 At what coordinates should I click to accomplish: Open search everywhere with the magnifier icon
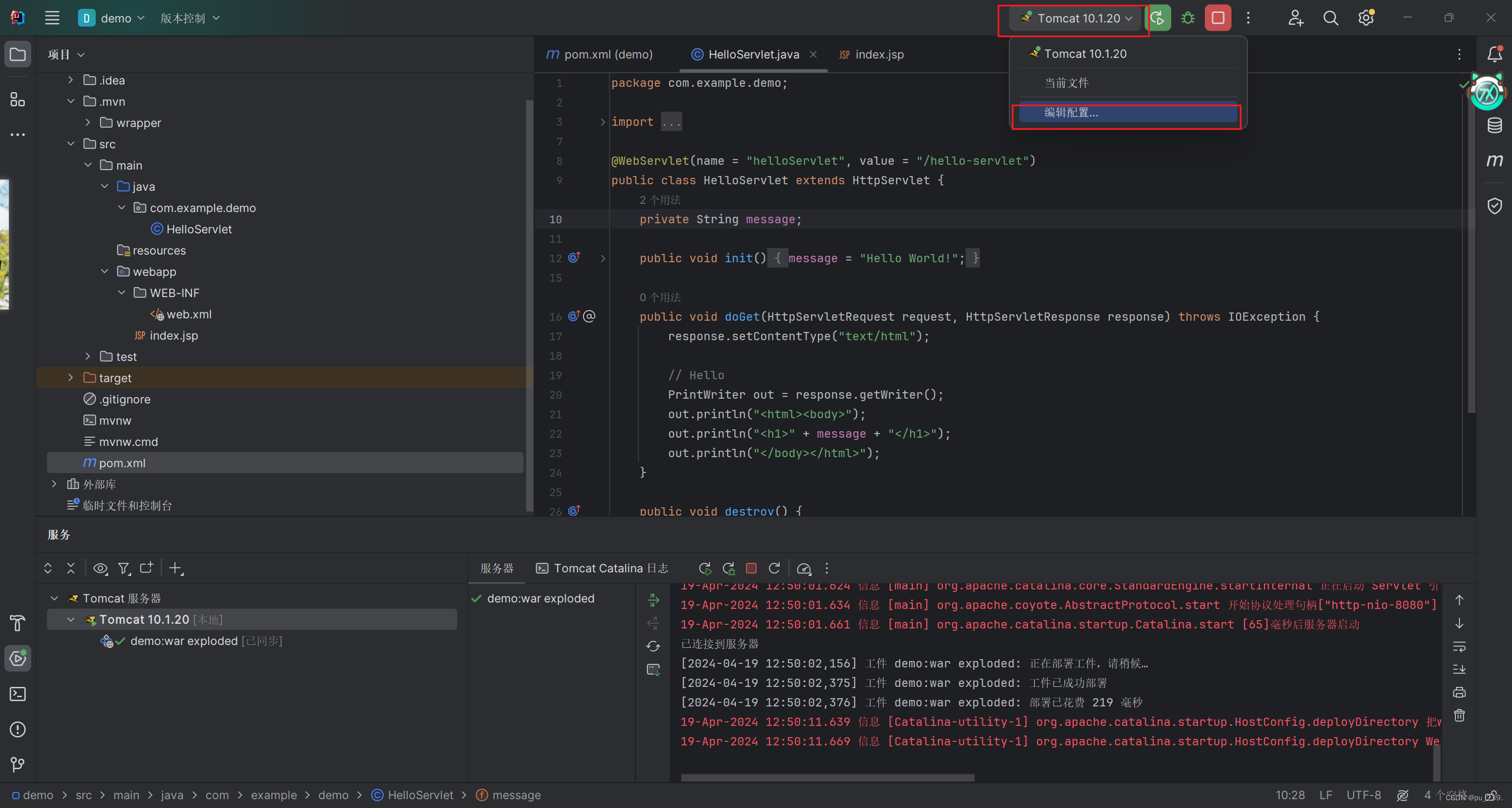pyautogui.click(x=1331, y=18)
